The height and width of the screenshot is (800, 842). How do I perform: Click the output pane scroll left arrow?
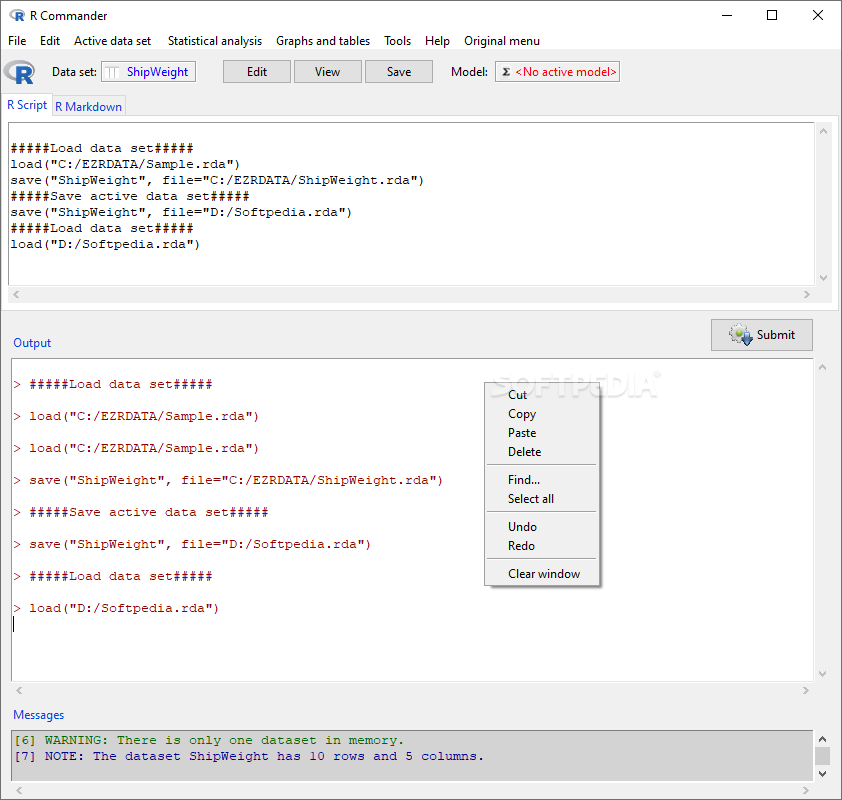[x=19, y=690]
